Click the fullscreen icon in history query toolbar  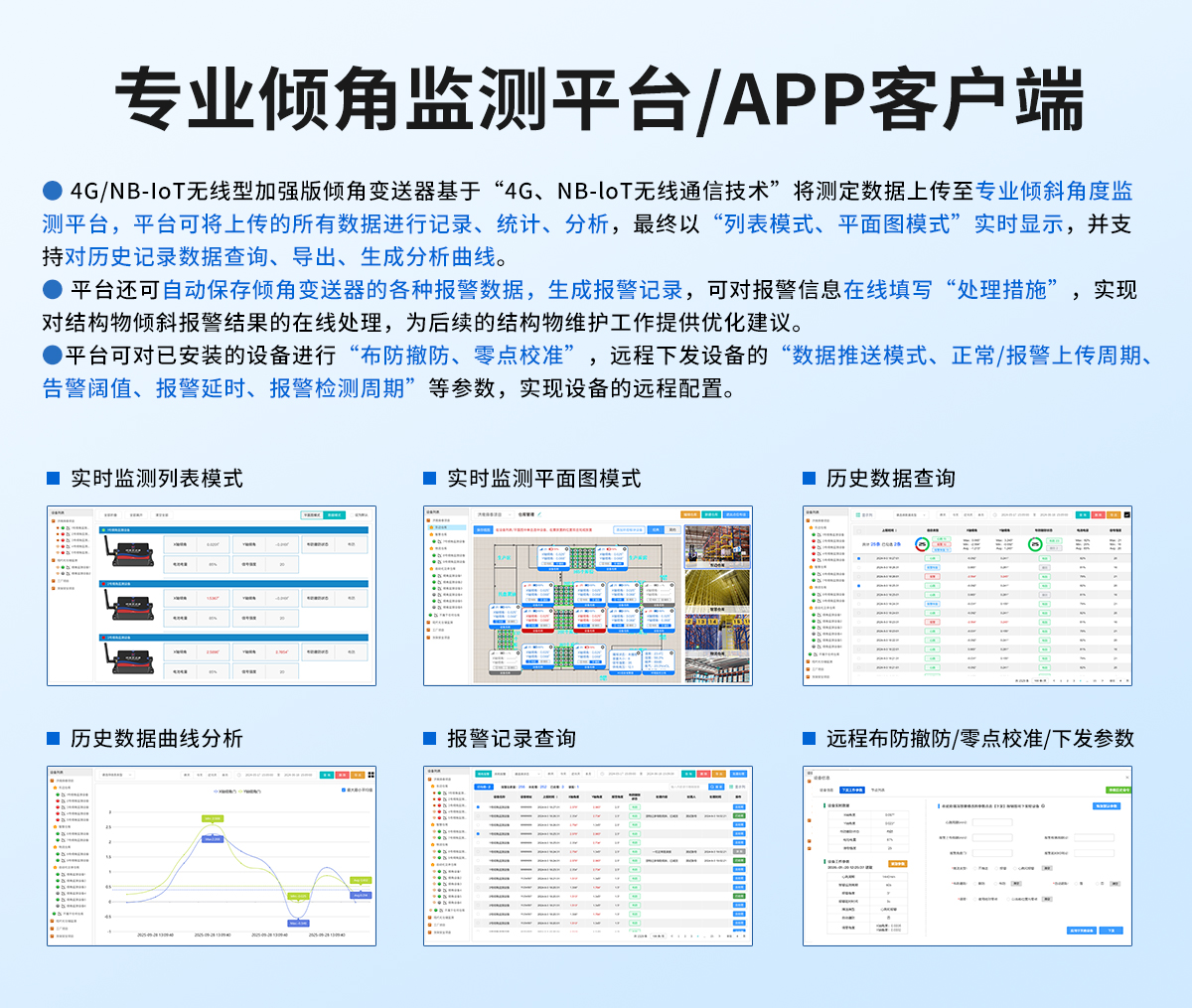click(1125, 514)
